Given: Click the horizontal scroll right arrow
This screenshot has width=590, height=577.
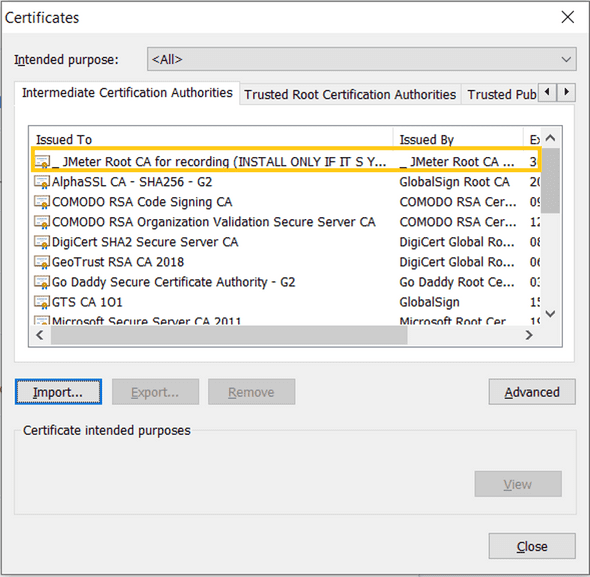Looking at the screenshot, I should [x=529, y=335].
